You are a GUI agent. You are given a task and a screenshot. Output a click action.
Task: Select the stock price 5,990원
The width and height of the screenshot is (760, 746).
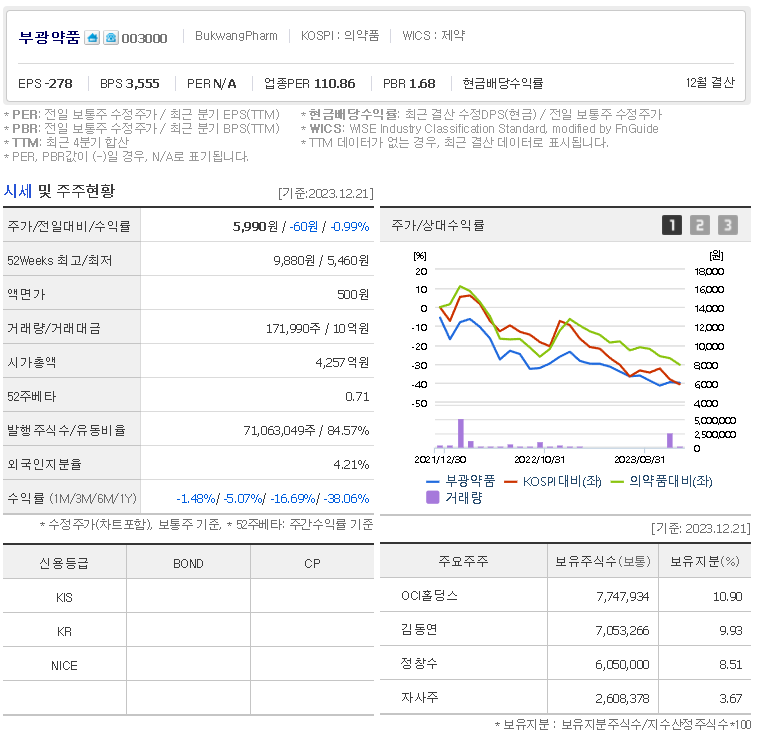point(255,226)
